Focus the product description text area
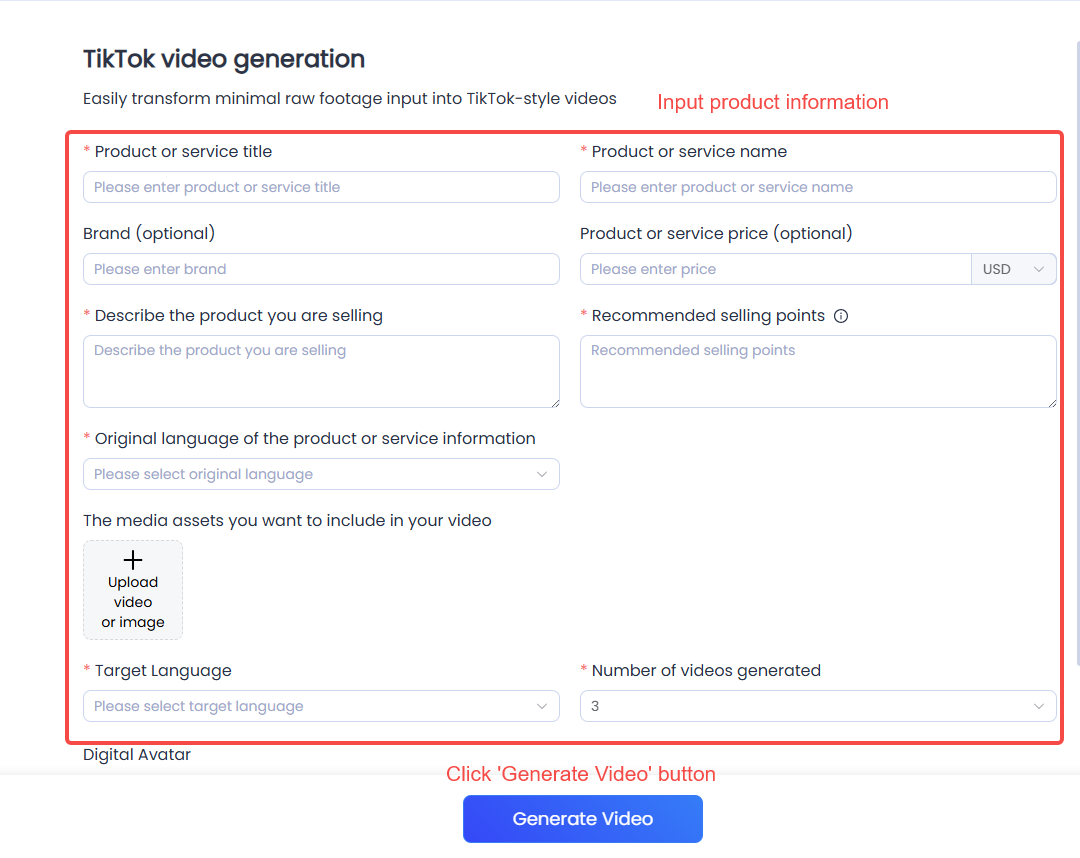This screenshot has width=1080, height=858. click(321, 371)
